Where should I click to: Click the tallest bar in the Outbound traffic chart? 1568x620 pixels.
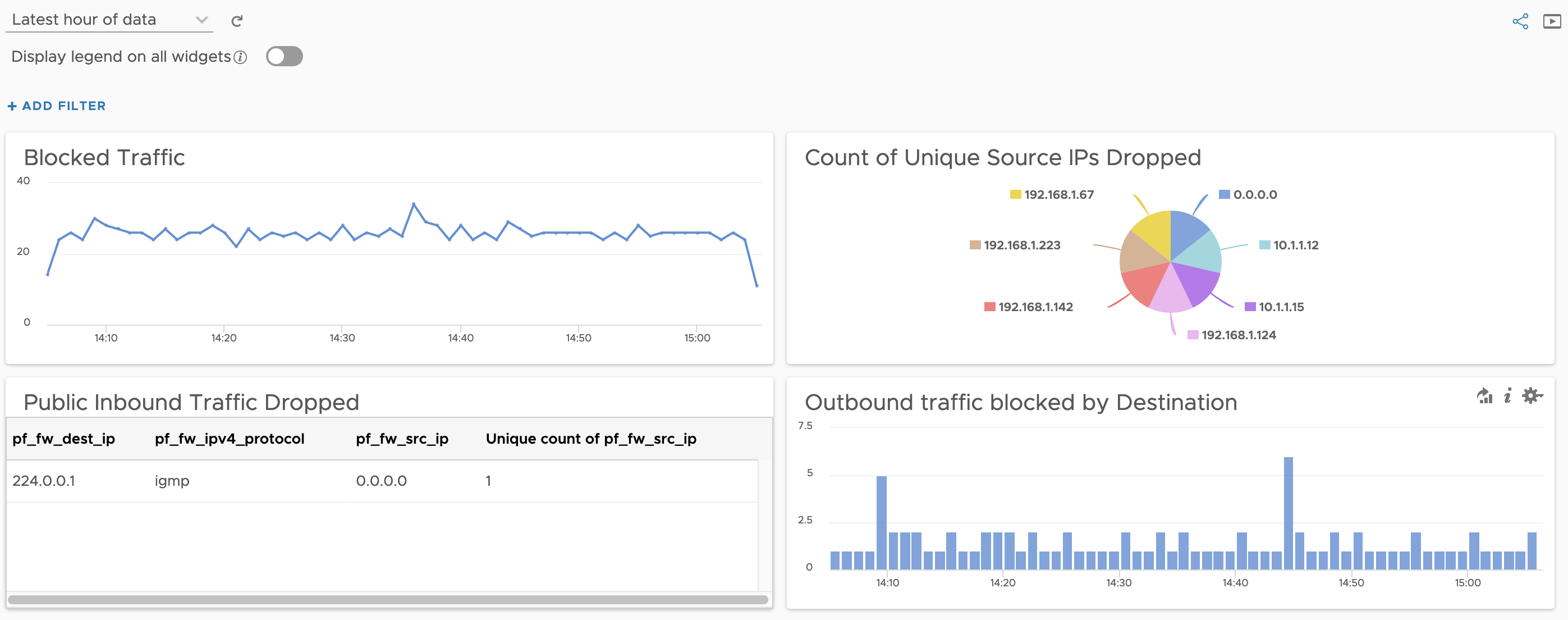[x=1288, y=513]
